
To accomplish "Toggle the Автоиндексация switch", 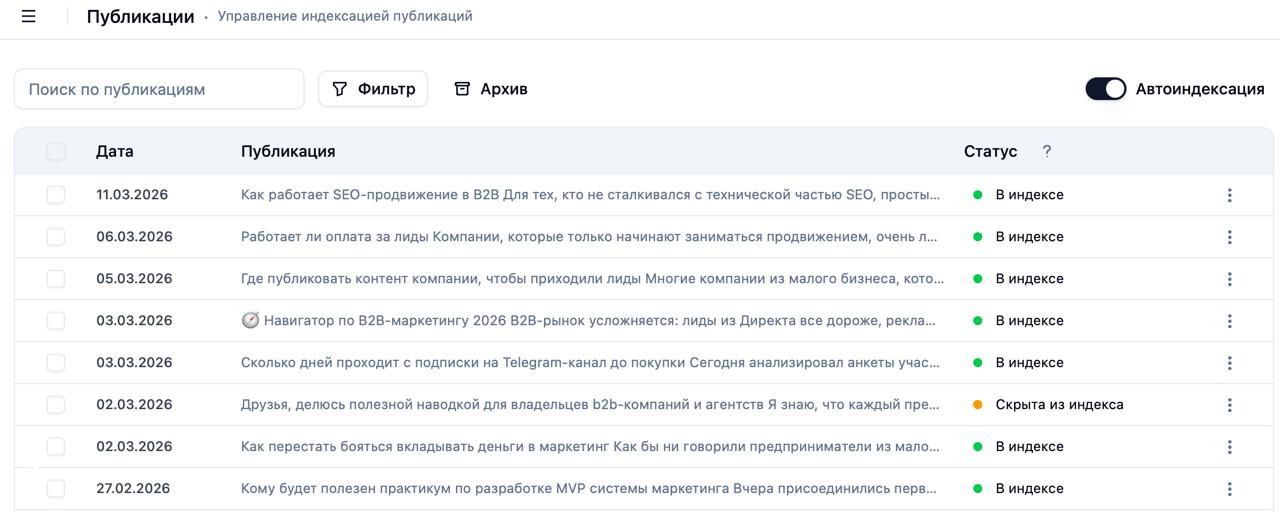I will point(1105,89).
